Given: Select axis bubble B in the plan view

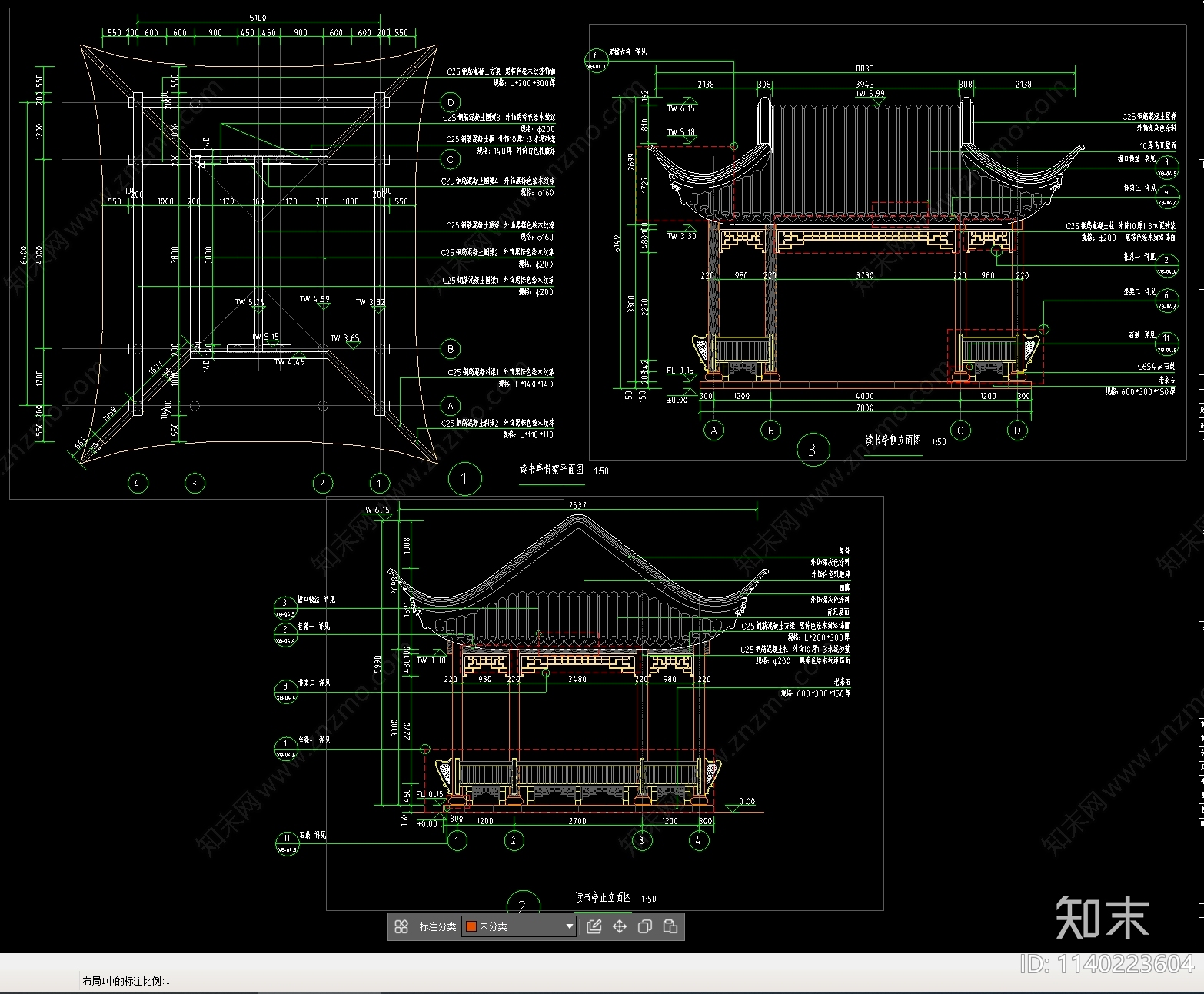Looking at the screenshot, I should pyautogui.click(x=451, y=348).
